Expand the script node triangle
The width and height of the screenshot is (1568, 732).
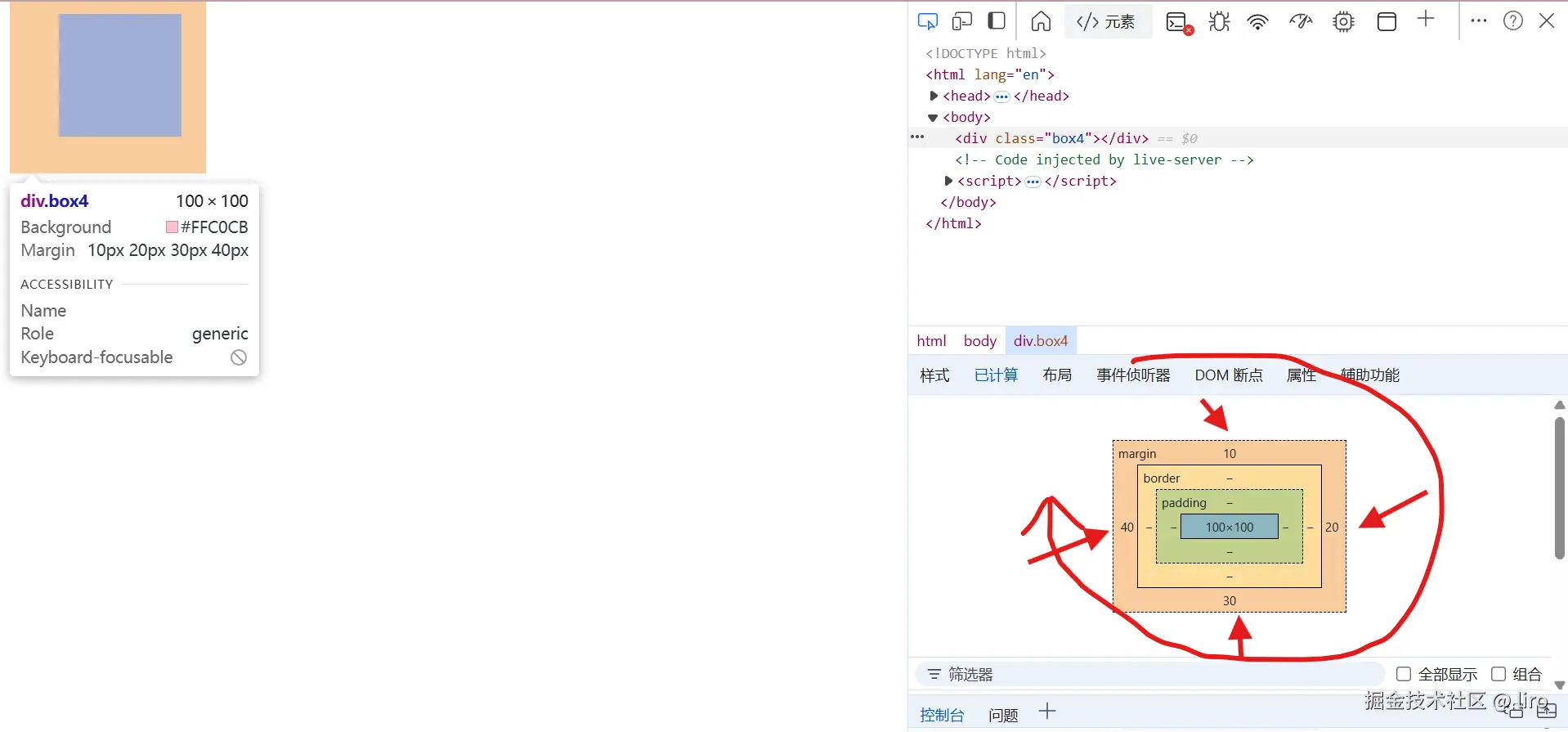(x=948, y=181)
